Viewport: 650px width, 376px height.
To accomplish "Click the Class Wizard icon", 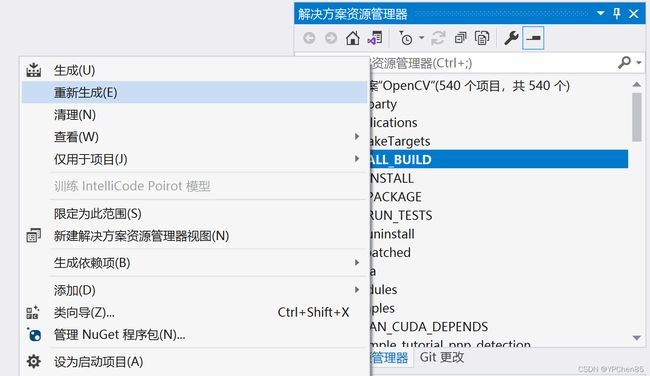I will click(x=33, y=313).
